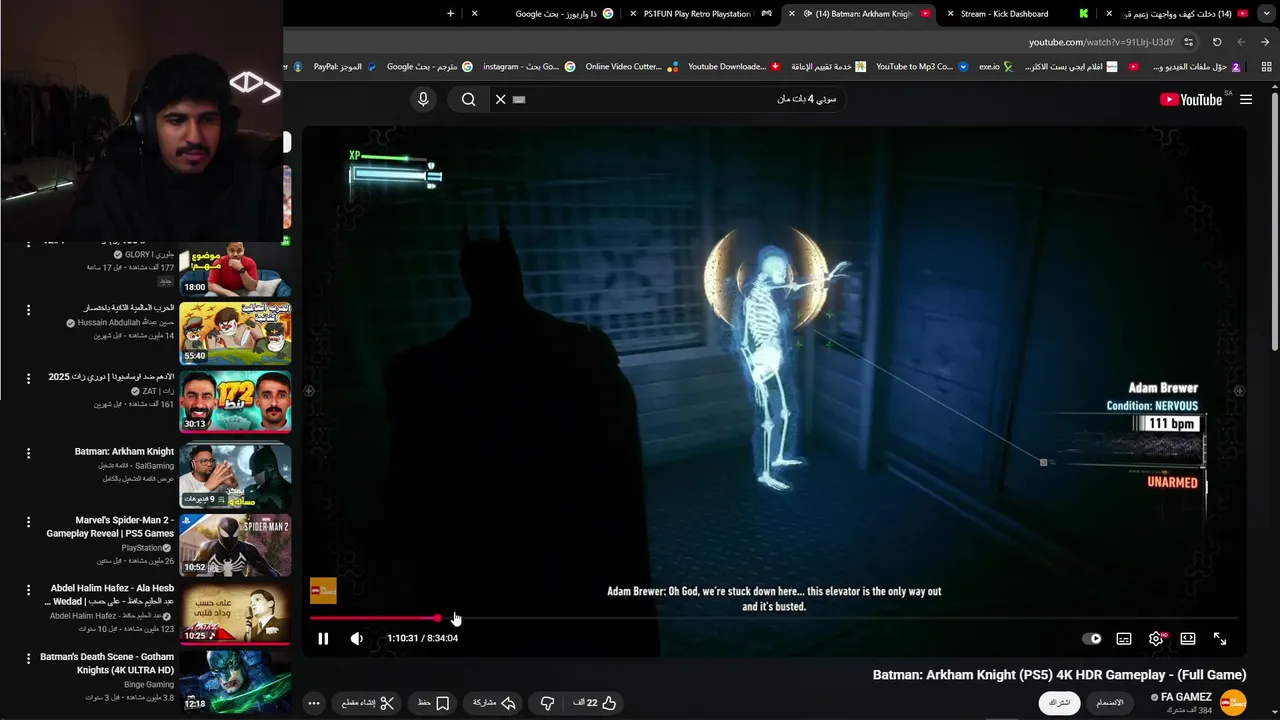This screenshot has height=720, width=1280.
Task: Click the FA GAMEZ watermark in video corner
Action: (323, 591)
